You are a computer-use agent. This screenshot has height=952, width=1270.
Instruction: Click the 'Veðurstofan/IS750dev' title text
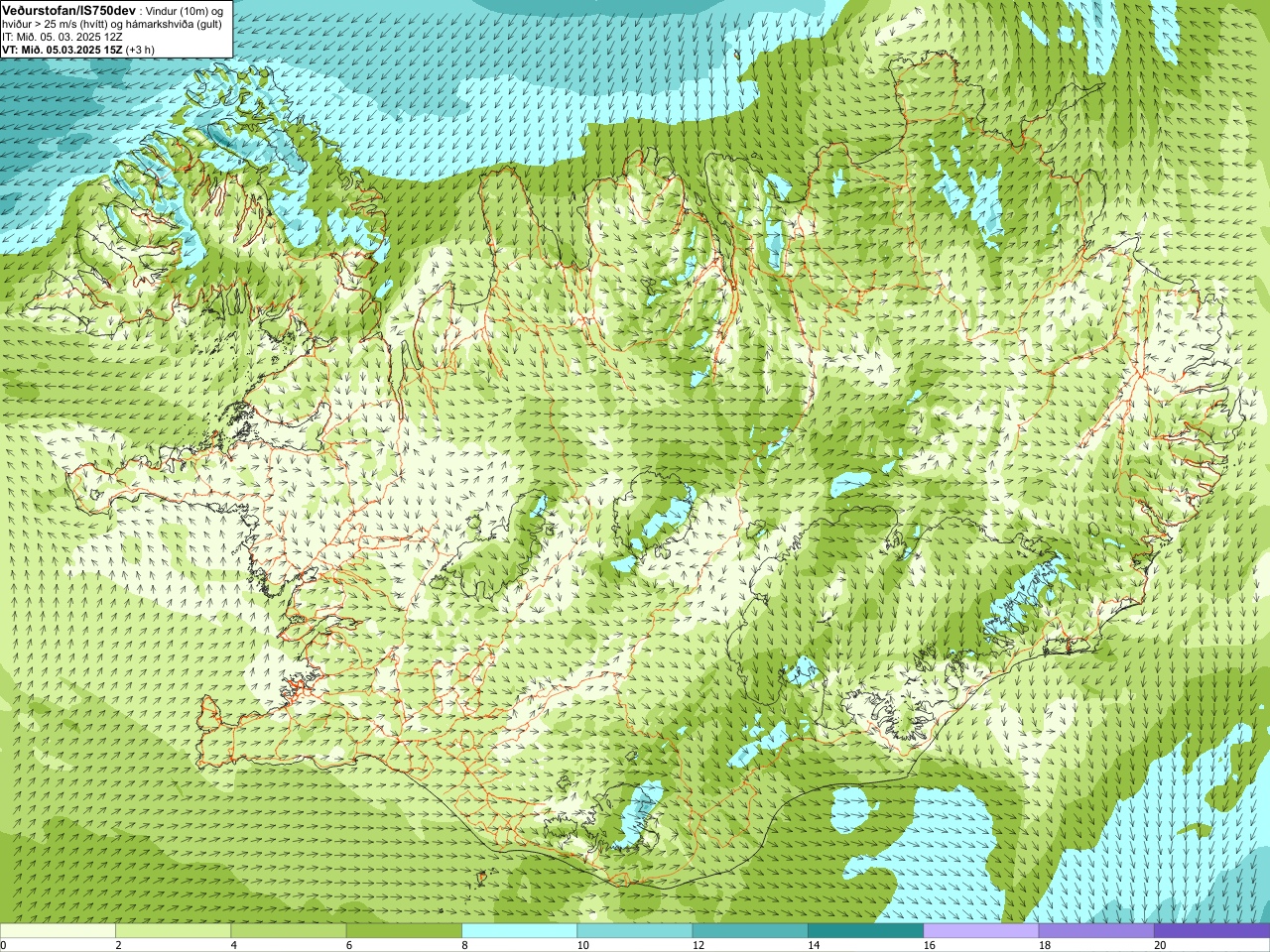[x=69, y=9]
